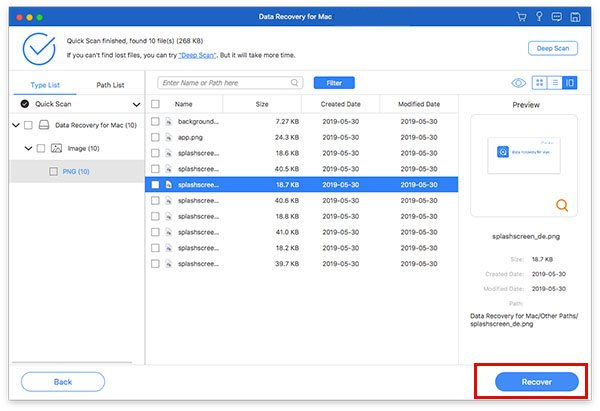The width and height of the screenshot is (600, 411).
Task: Open the shopping cart icon
Action: (521, 17)
